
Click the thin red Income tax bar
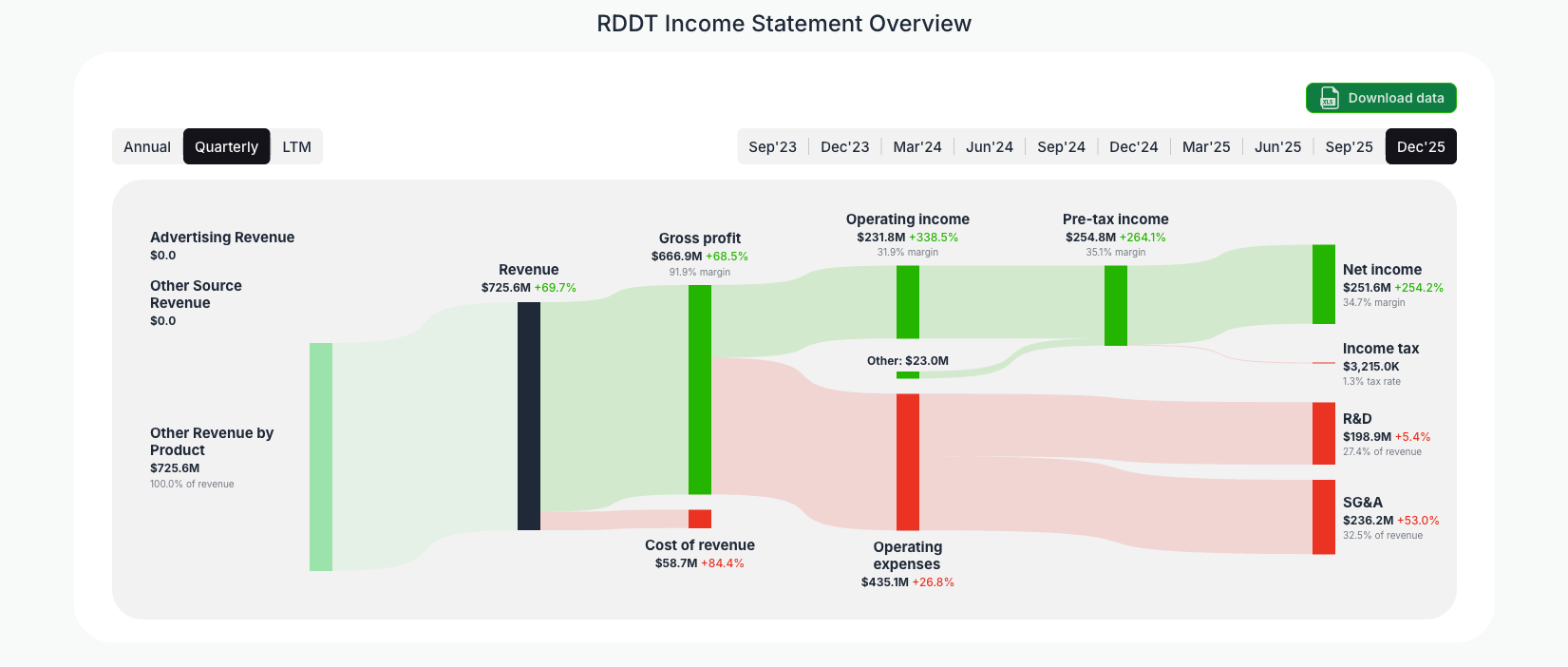tap(1324, 363)
